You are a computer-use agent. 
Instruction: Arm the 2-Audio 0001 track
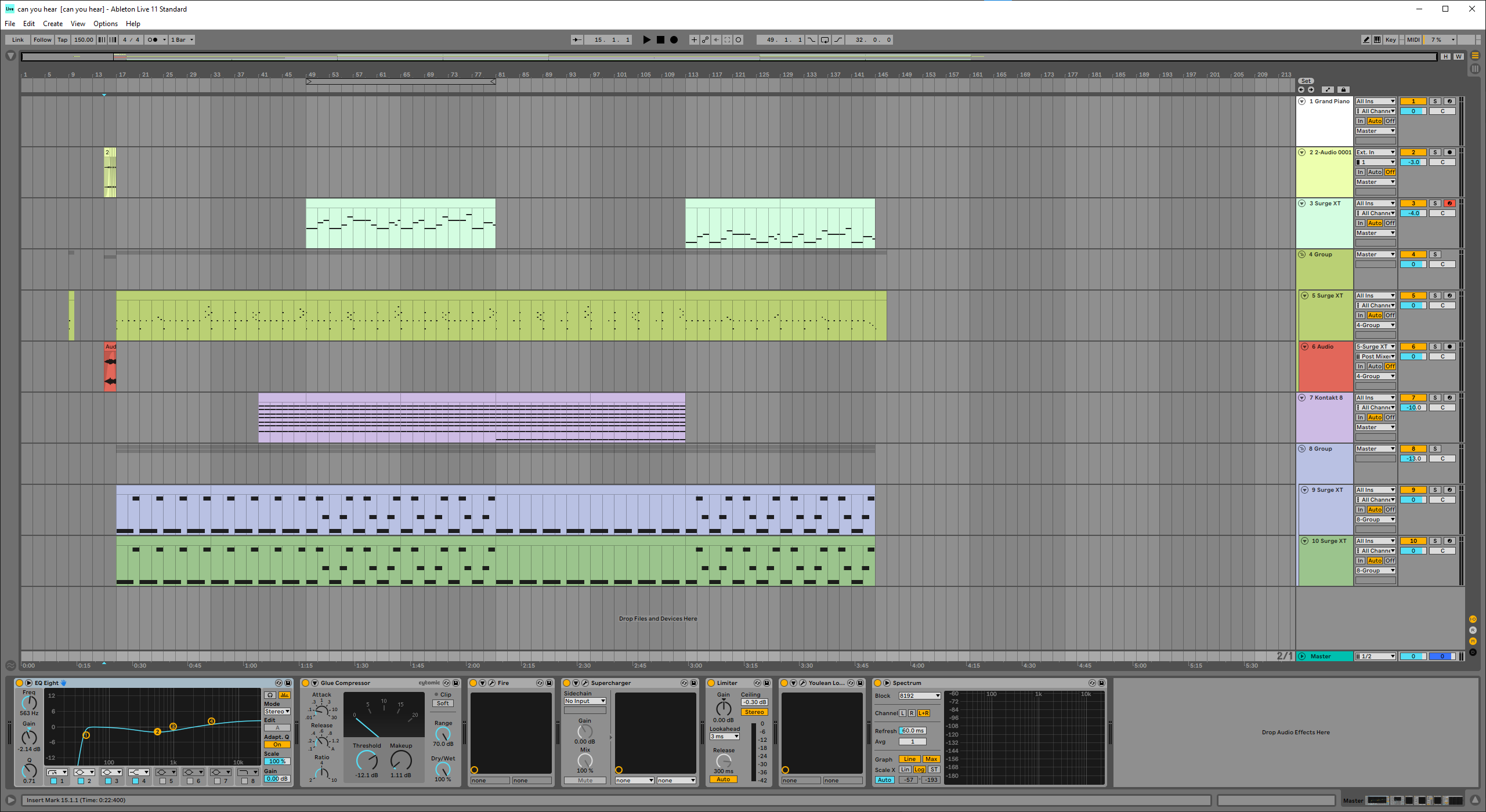coord(1449,153)
